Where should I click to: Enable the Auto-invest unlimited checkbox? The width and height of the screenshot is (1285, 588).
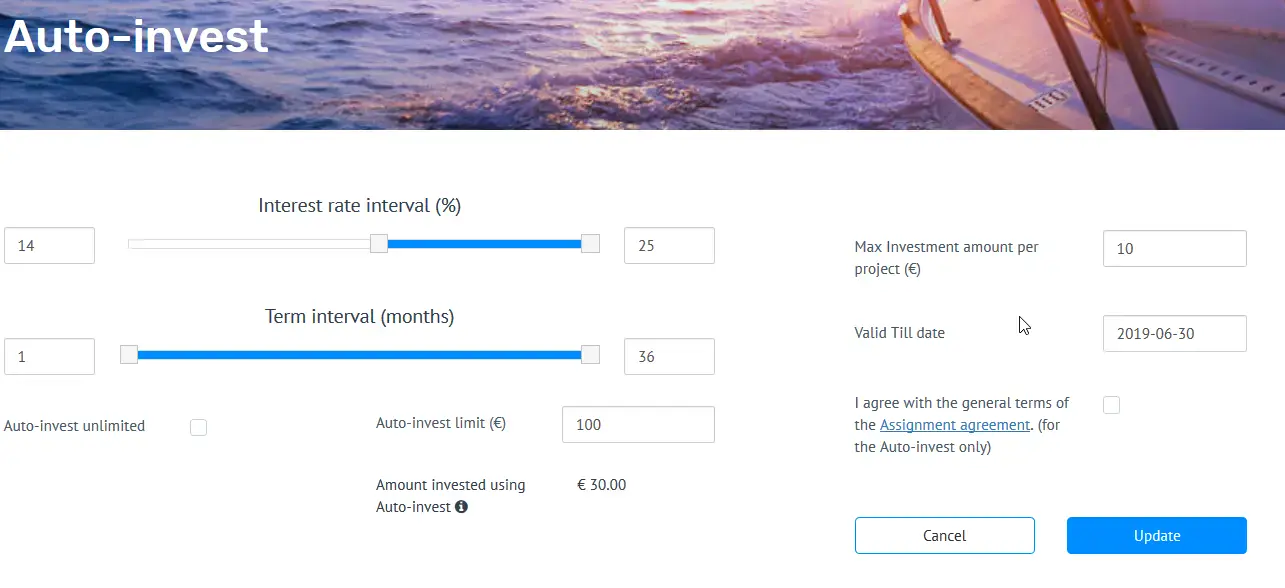pos(198,428)
